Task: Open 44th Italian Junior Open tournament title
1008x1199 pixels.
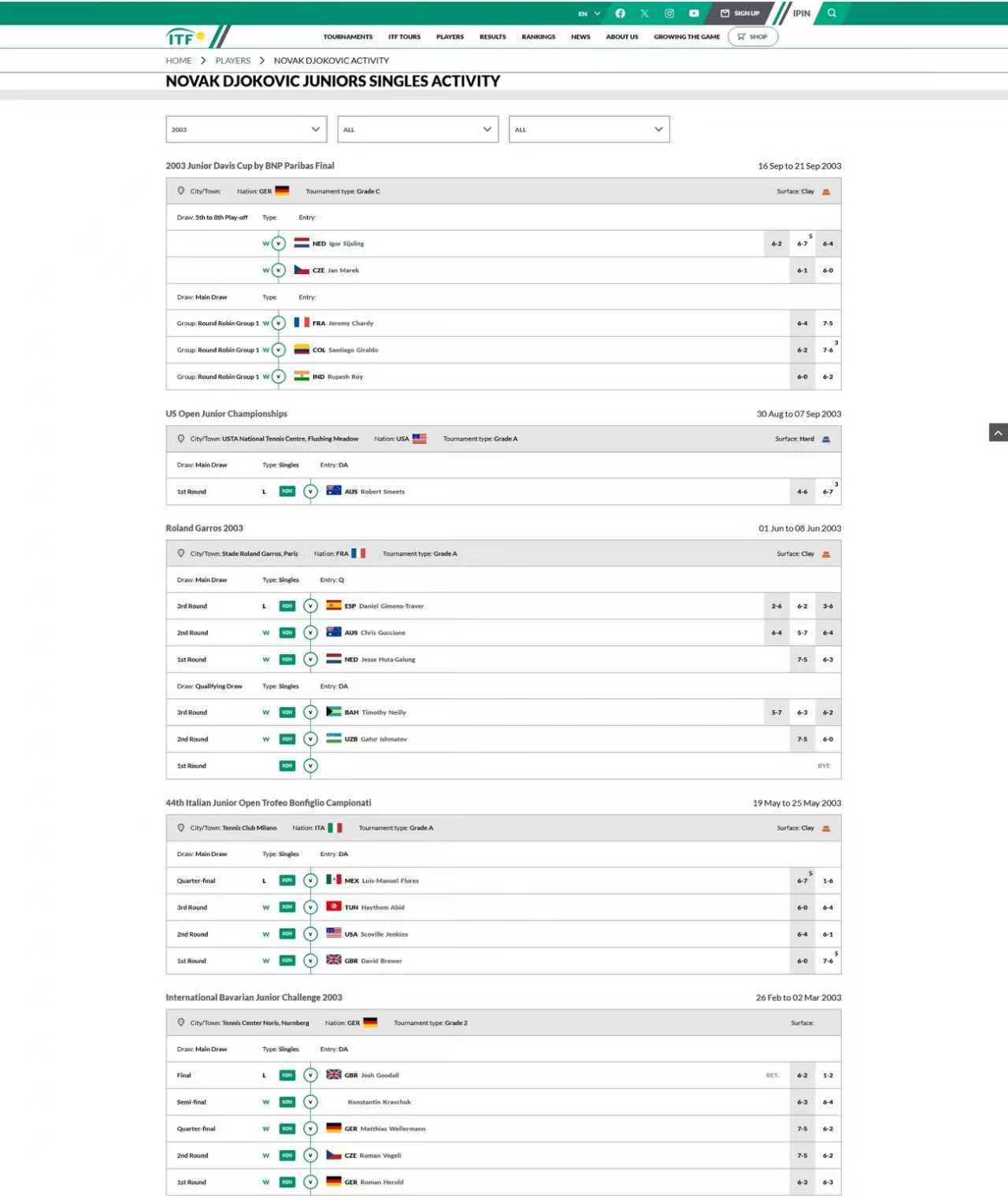Action: tap(269, 803)
